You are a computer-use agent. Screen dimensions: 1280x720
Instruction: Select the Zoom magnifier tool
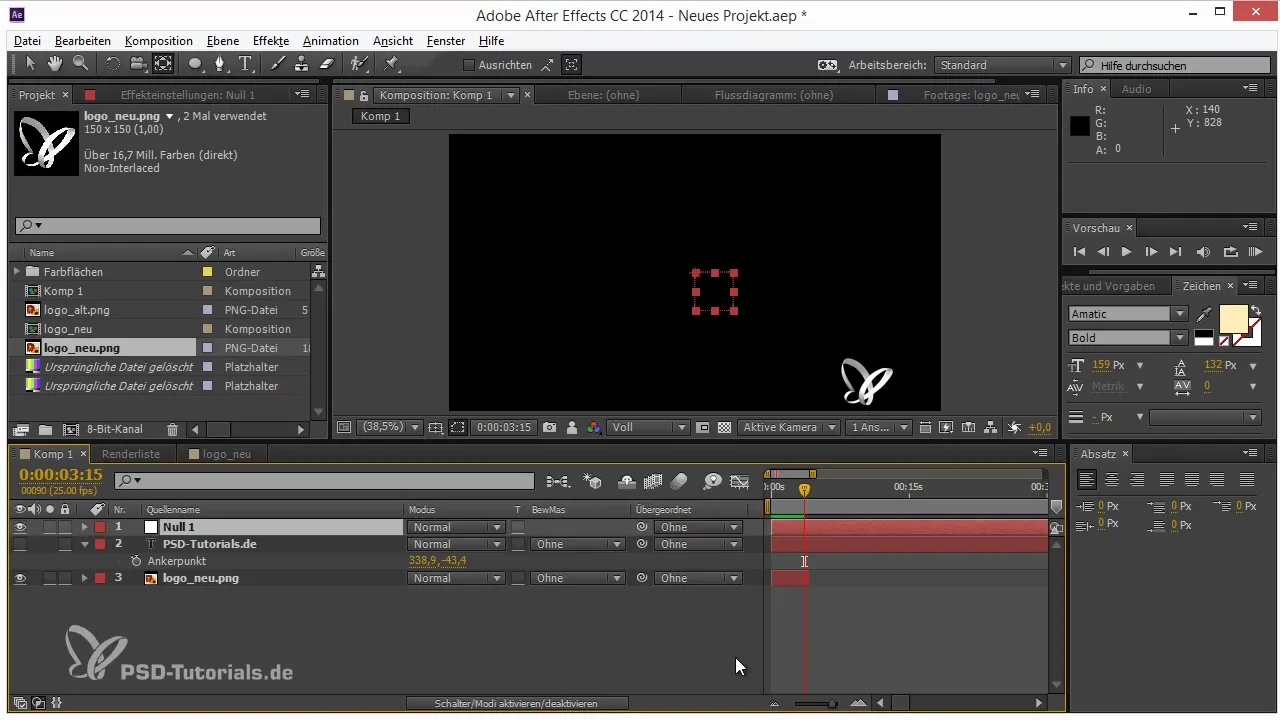pyautogui.click(x=79, y=64)
